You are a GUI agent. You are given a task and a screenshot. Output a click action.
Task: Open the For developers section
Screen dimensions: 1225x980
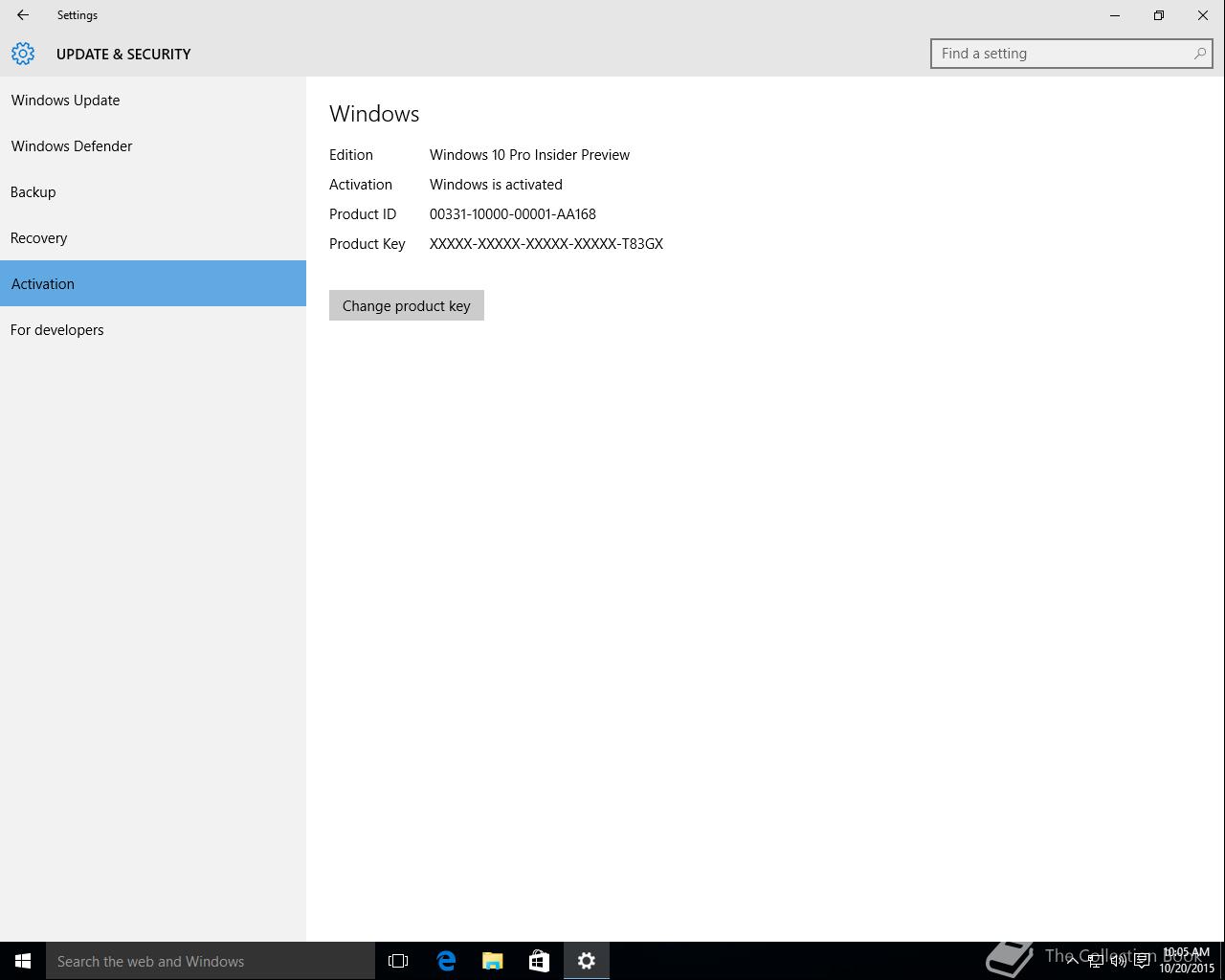[x=153, y=329]
